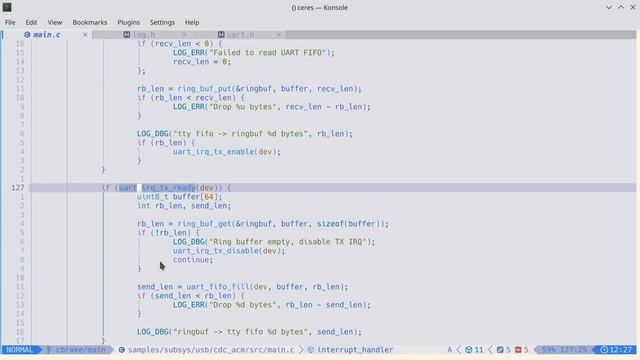Screen dimensions: 640x360
Task: Click the sizeof keyword
Action: 330,224
